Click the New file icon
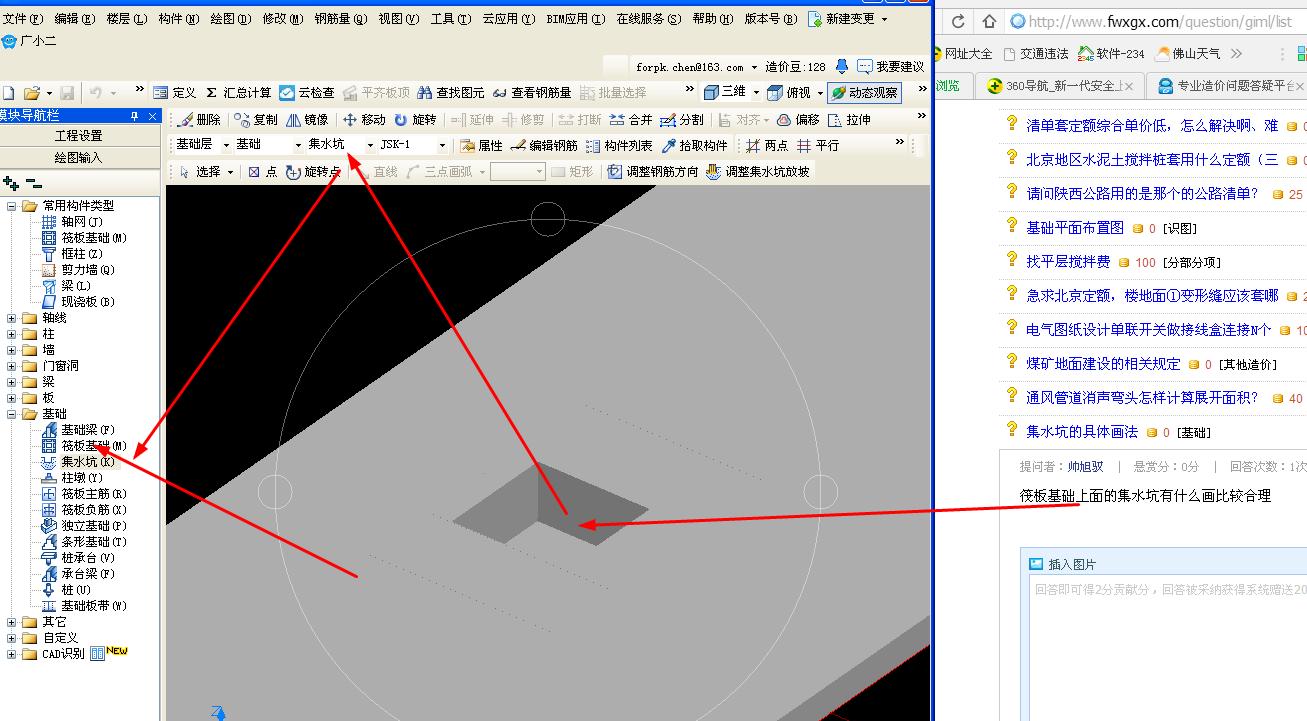The height and width of the screenshot is (721, 1307). pyautogui.click(x=7, y=92)
